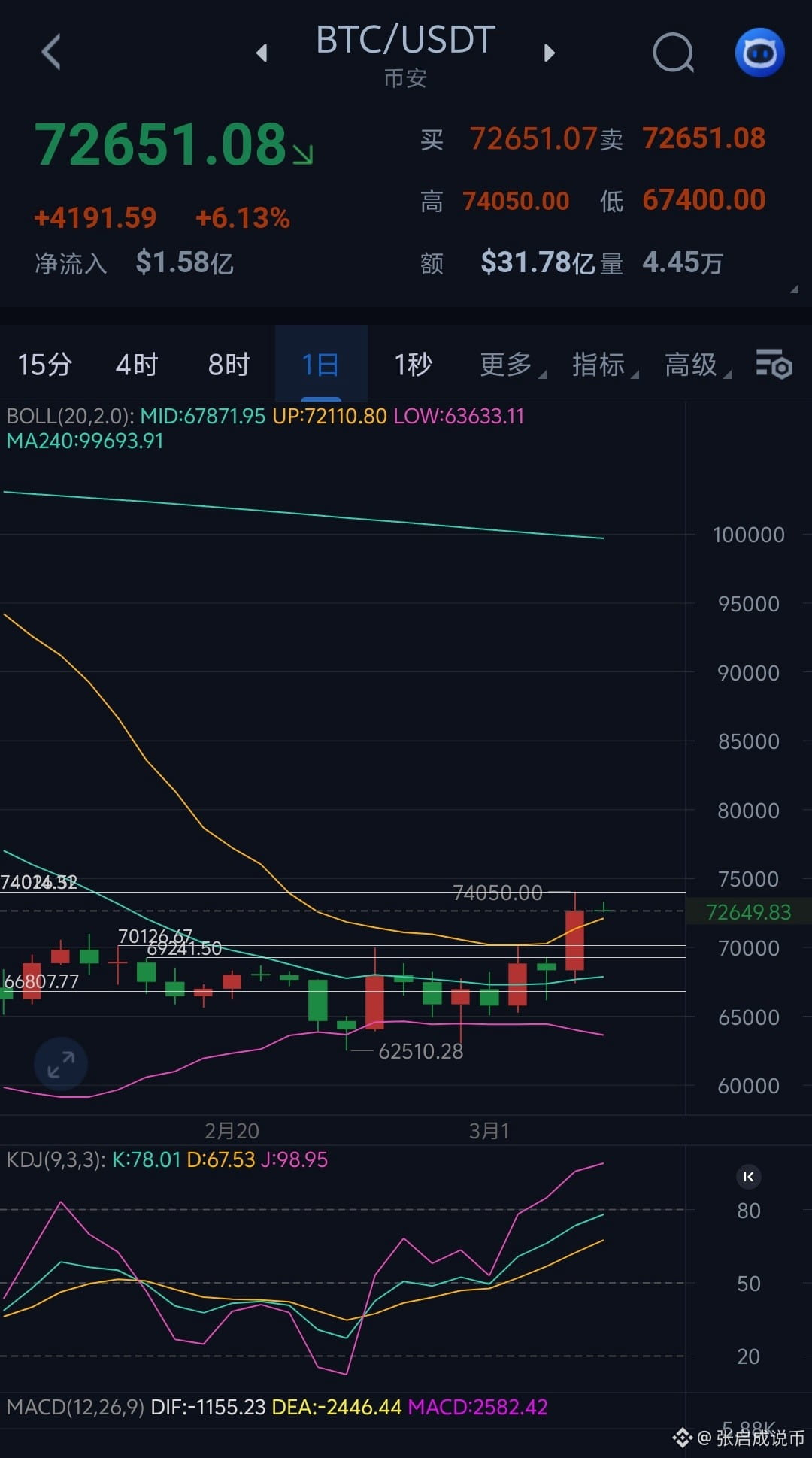Expand quote details corner triangle
The width and height of the screenshot is (812, 1458).
click(794, 289)
